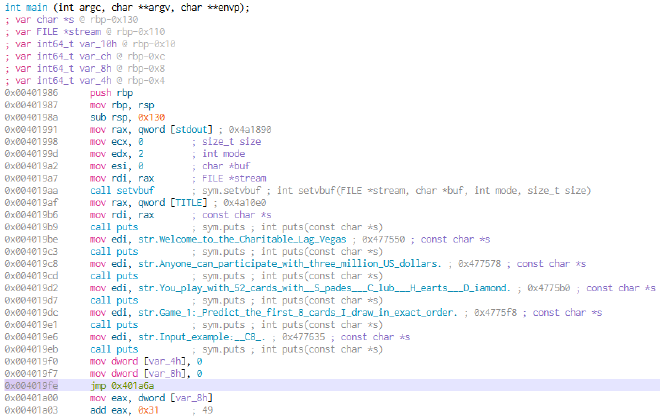Click the address comment 0x477635
This screenshot has width=660, height=418.
point(303,337)
